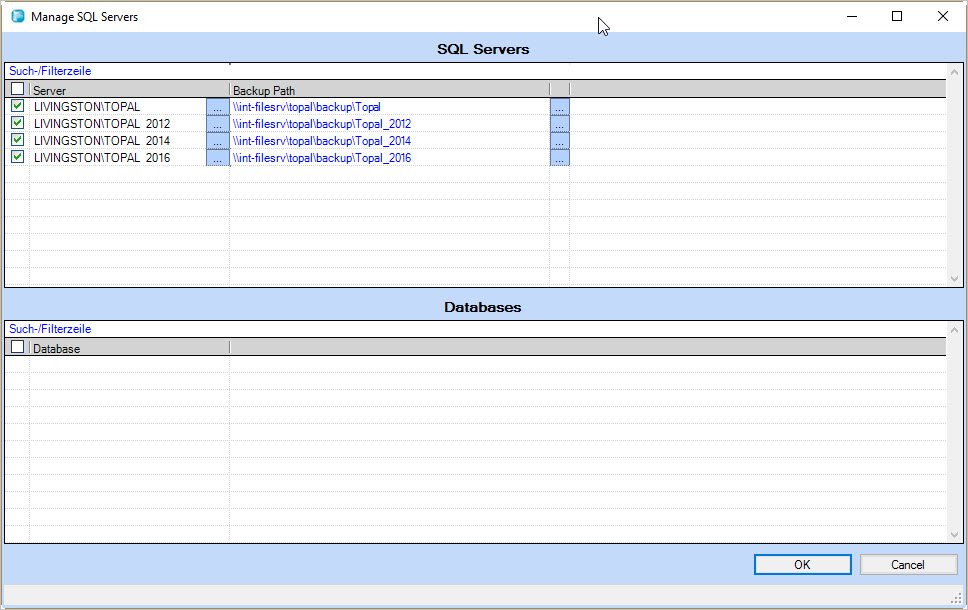Image resolution: width=968 pixels, height=610 pixels.
Task: Dismiss the dialog with Cancel
Action: coord(907,564)
